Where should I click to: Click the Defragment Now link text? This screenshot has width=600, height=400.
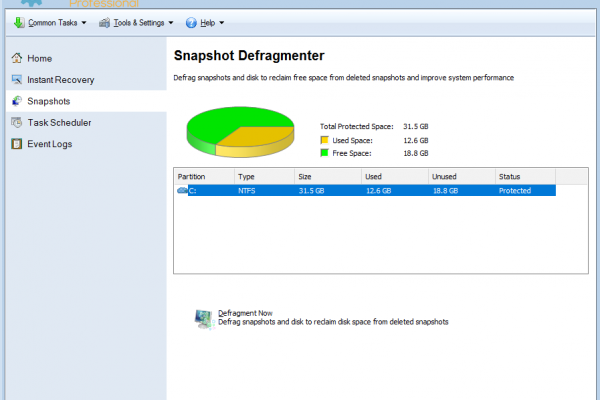click(245, 313)
